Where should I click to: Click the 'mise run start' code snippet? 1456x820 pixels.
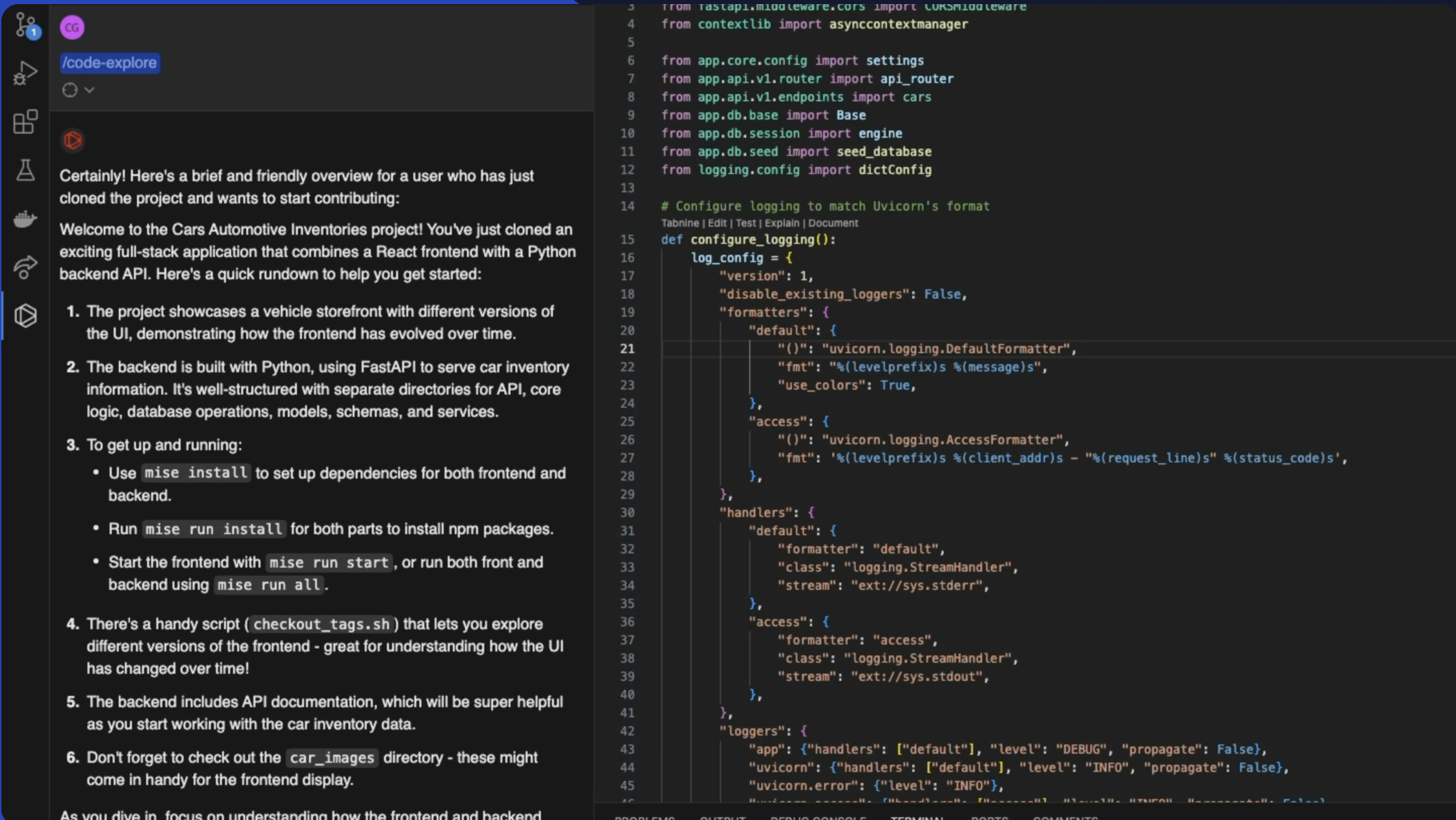(x=329, y=563)
